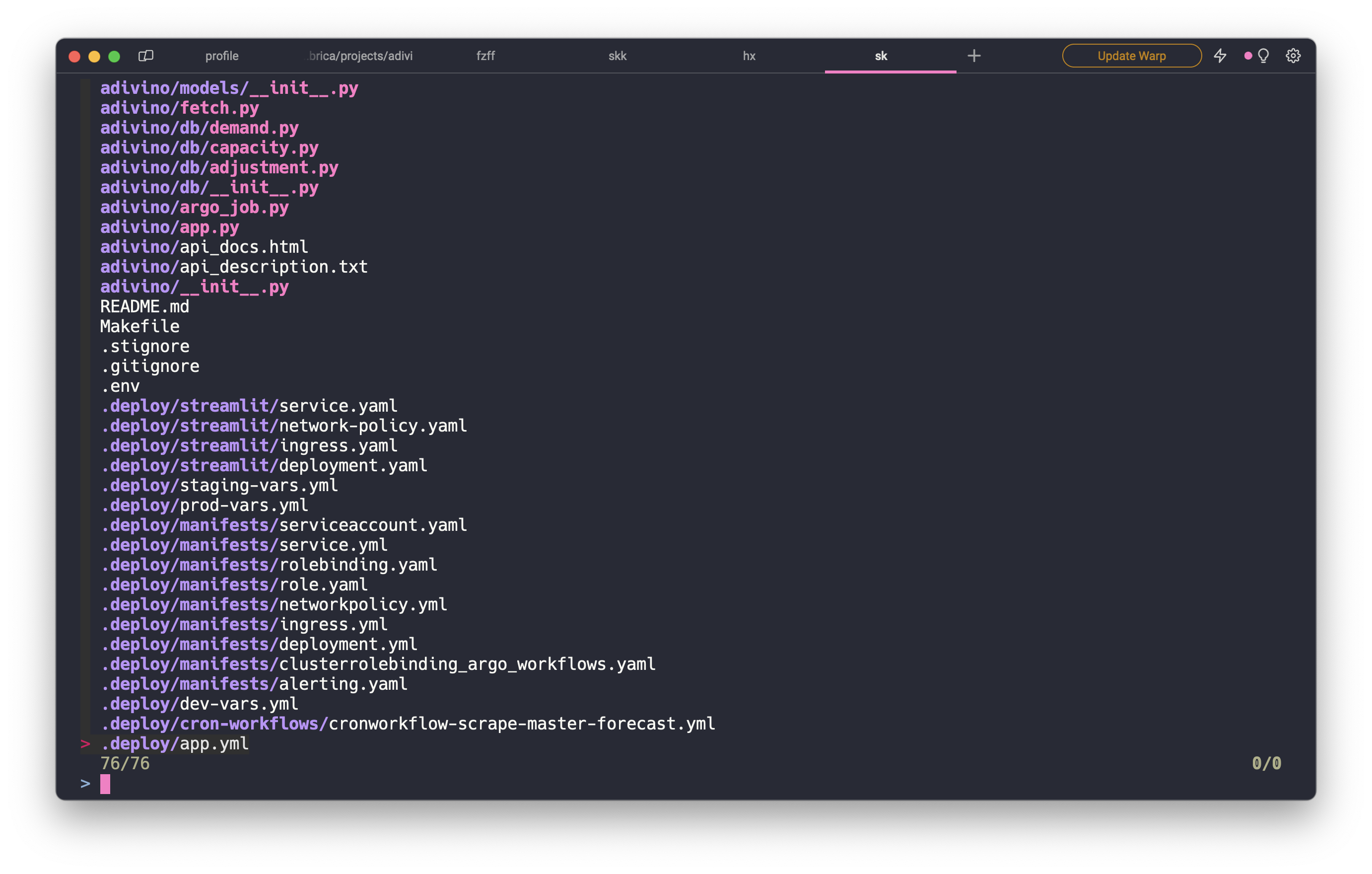Select the highlighted .deploy/app.yml entry
Viewport: 1372px width, 874px height.
coord(173,743)
